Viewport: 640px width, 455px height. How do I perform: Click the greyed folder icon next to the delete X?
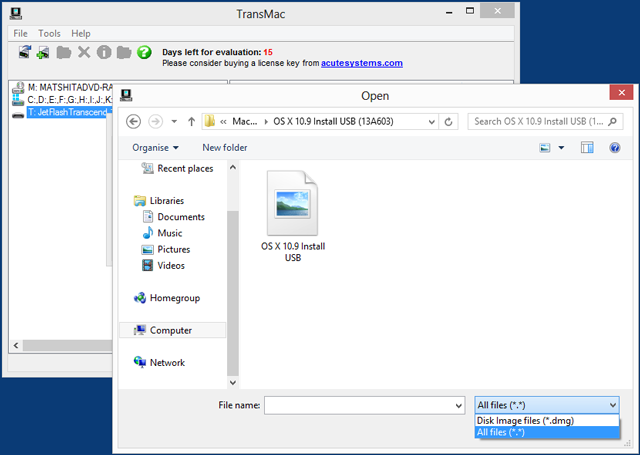[x=64, y=52]
